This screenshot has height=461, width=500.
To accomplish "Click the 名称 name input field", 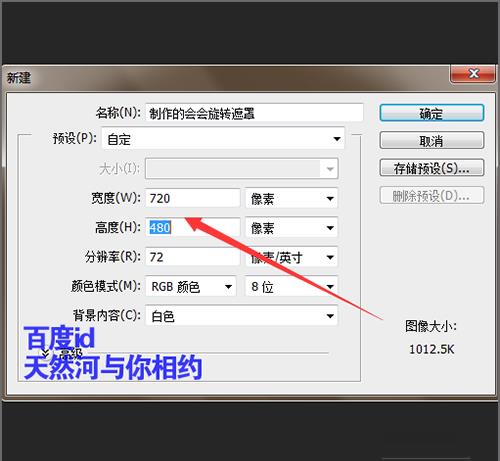I will pyautogui.click(x=254, y=113).
